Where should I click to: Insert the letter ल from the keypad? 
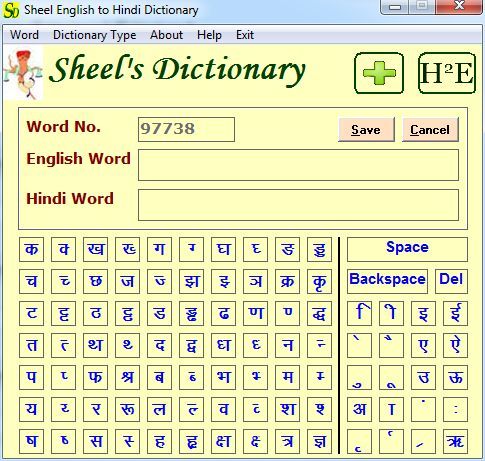pos(159,409)
